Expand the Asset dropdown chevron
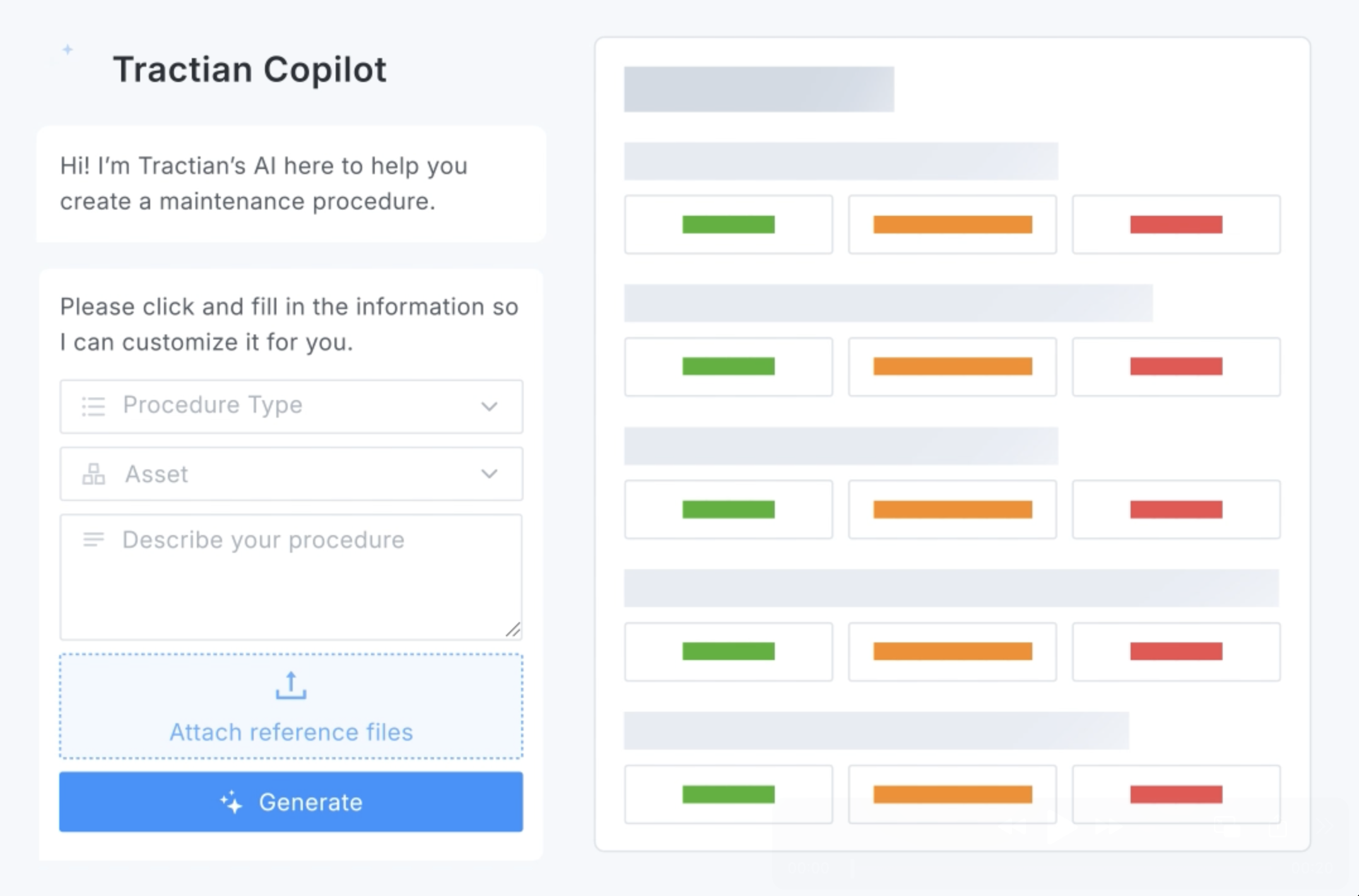This screenshot has height=896, width=1359. pyautogui.click(x=489, y=474)
